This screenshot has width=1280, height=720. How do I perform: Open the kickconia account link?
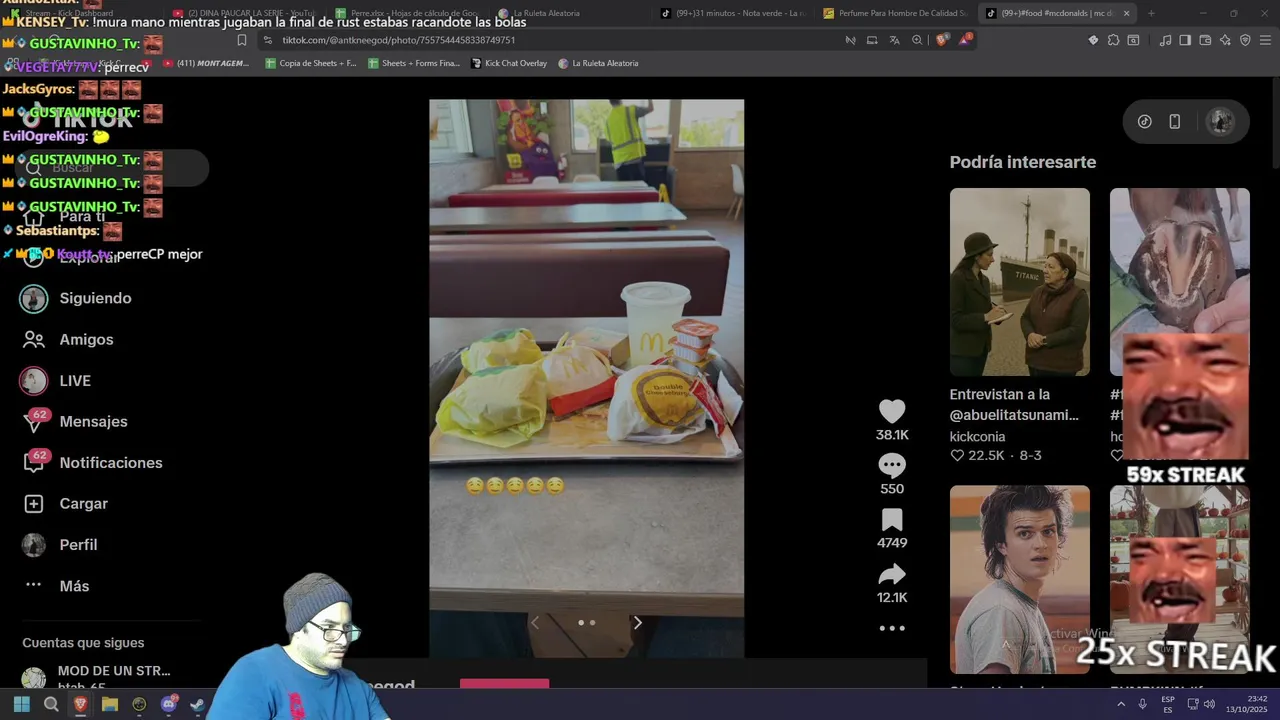[977, 436]
